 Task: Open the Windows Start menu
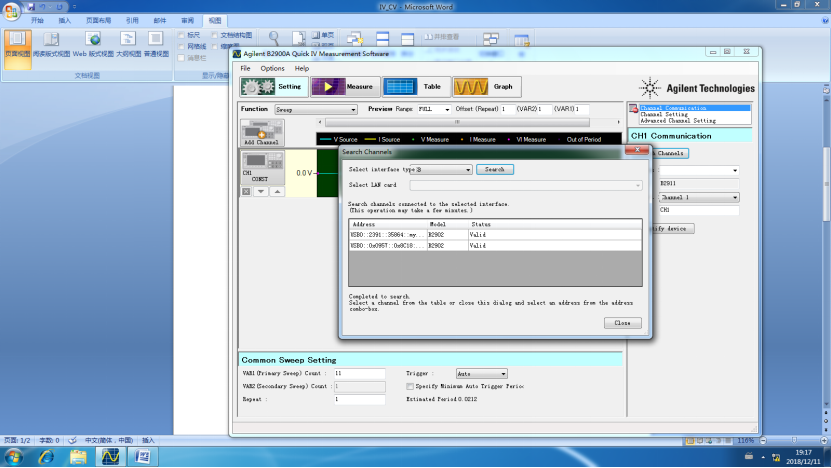click(x=13, y=456)
